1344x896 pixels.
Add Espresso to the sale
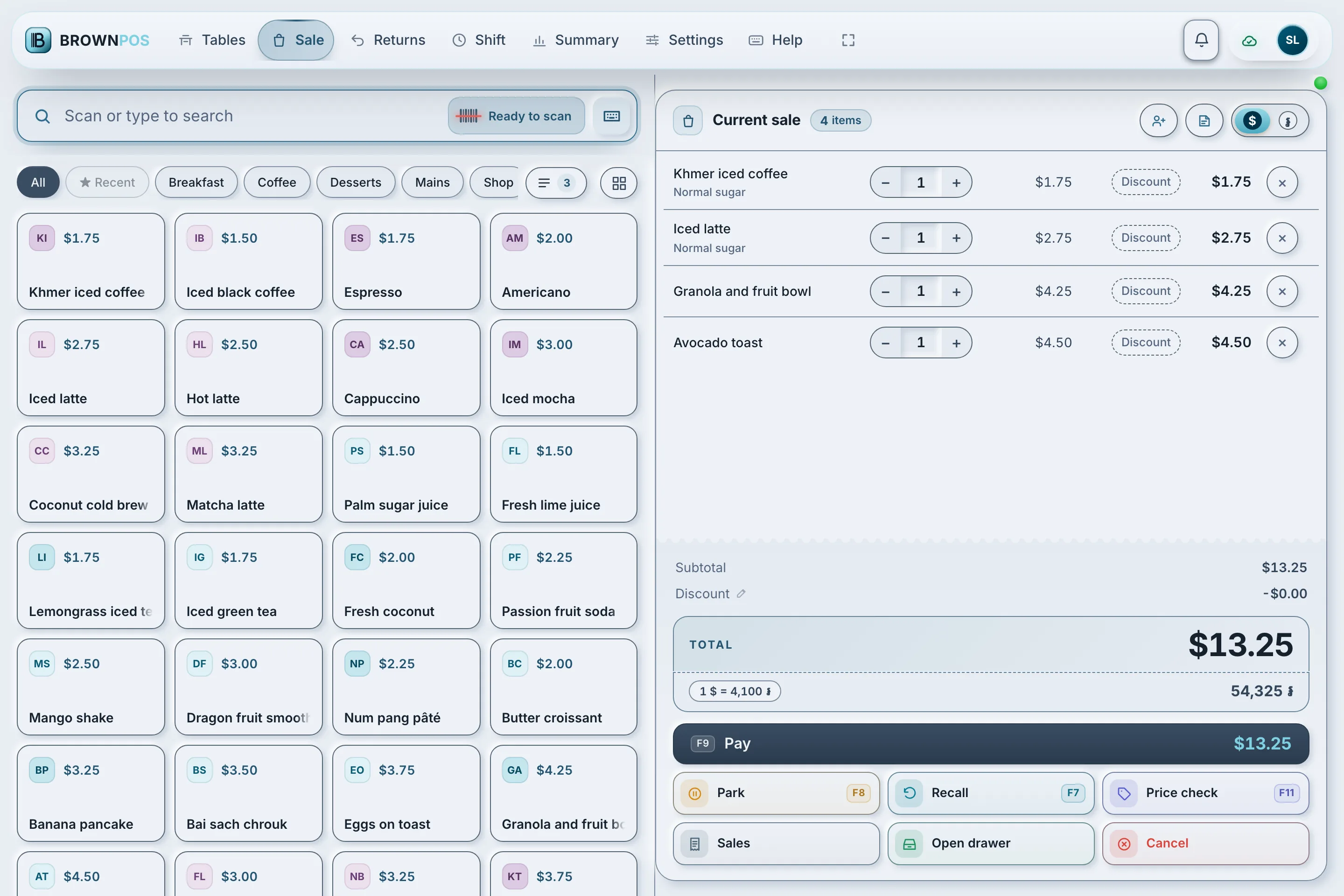(406, 262)
